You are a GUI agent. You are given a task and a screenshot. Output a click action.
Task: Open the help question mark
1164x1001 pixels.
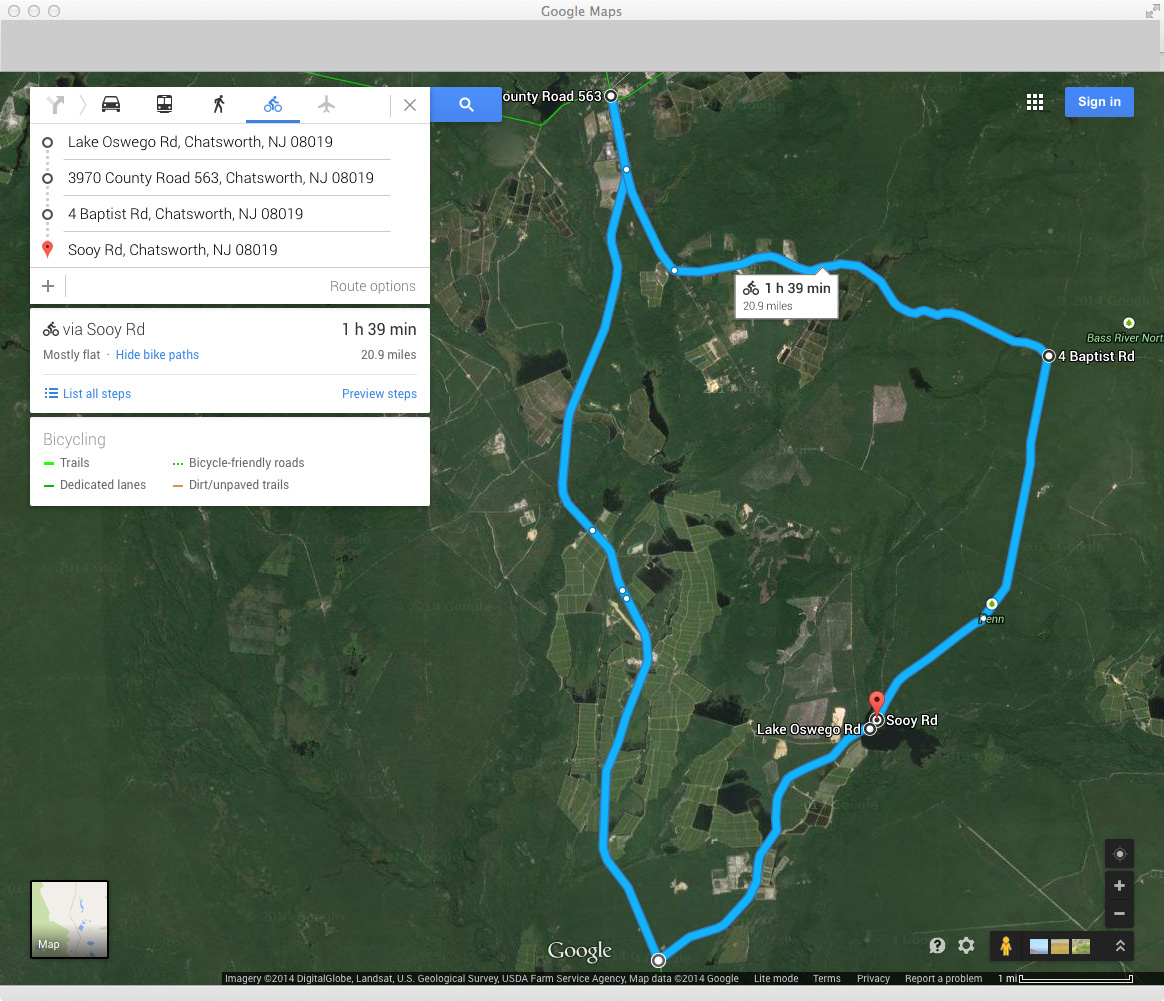coord(937,945)
